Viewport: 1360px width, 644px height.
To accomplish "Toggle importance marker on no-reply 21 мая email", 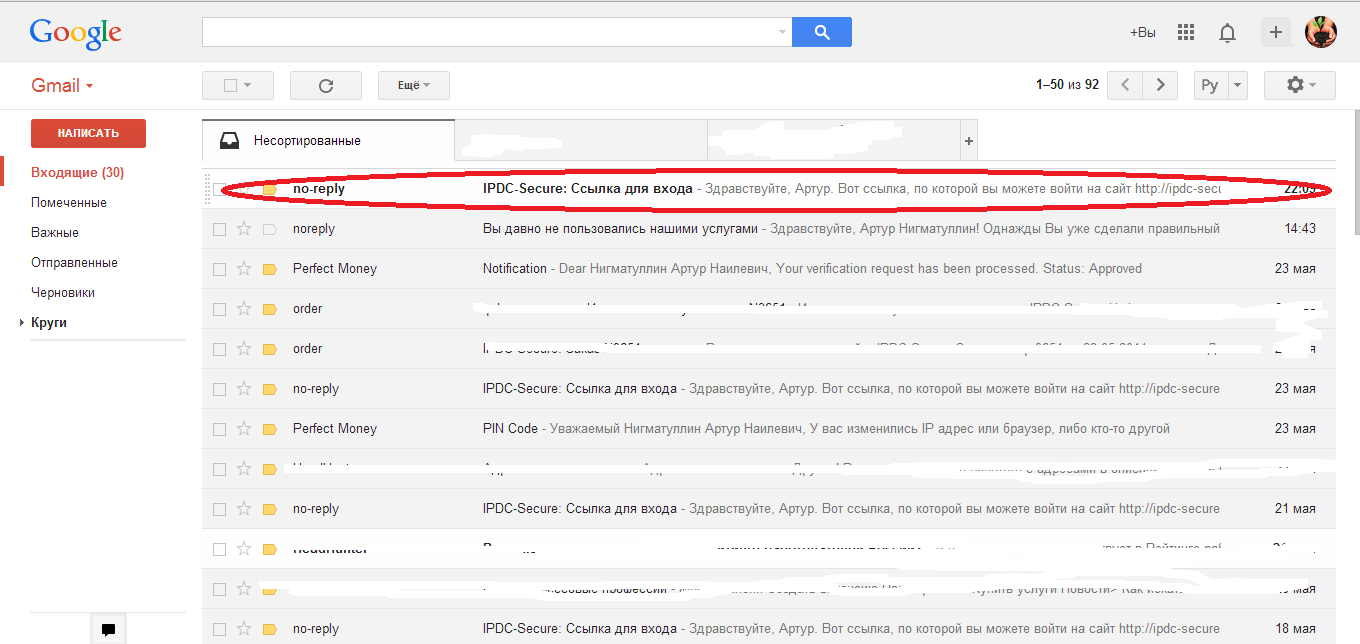I will pyautogui.click(x=269, y=509).
